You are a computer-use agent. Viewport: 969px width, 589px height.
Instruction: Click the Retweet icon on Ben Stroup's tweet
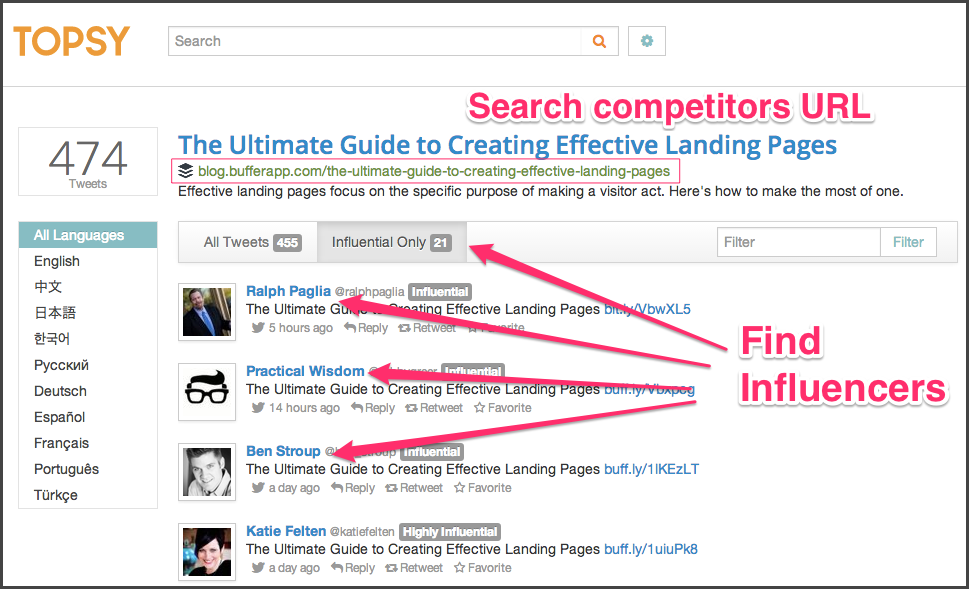click(x=392, y=488)
